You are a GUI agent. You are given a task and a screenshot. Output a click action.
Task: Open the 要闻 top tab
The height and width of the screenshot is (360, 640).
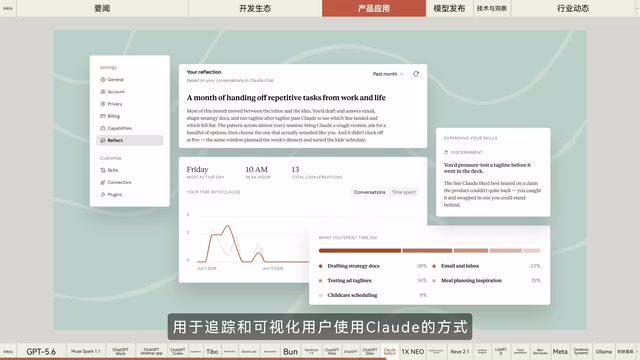click(102, 8)
